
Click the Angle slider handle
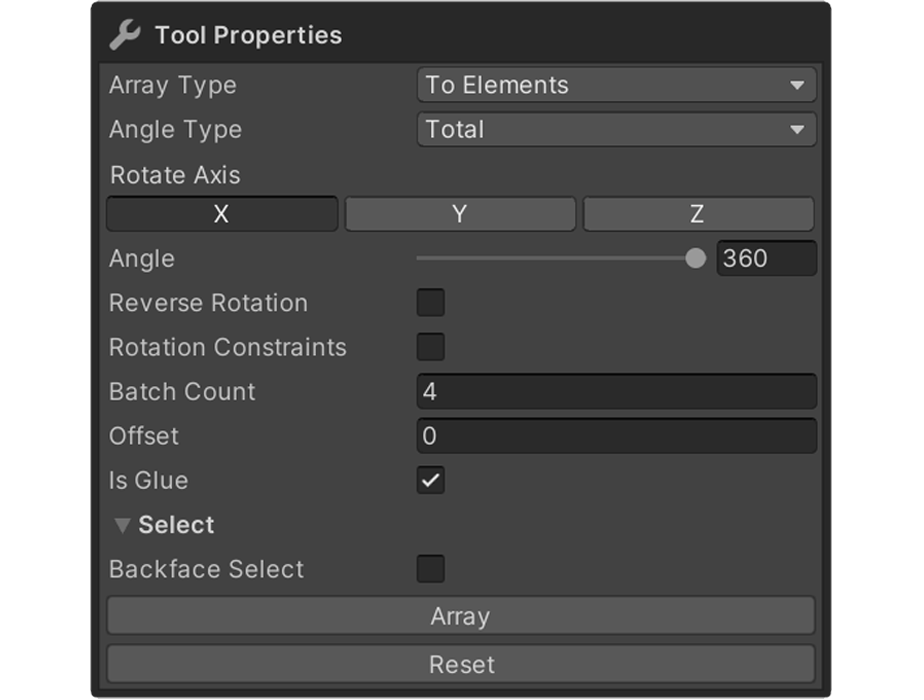[695, 258]
